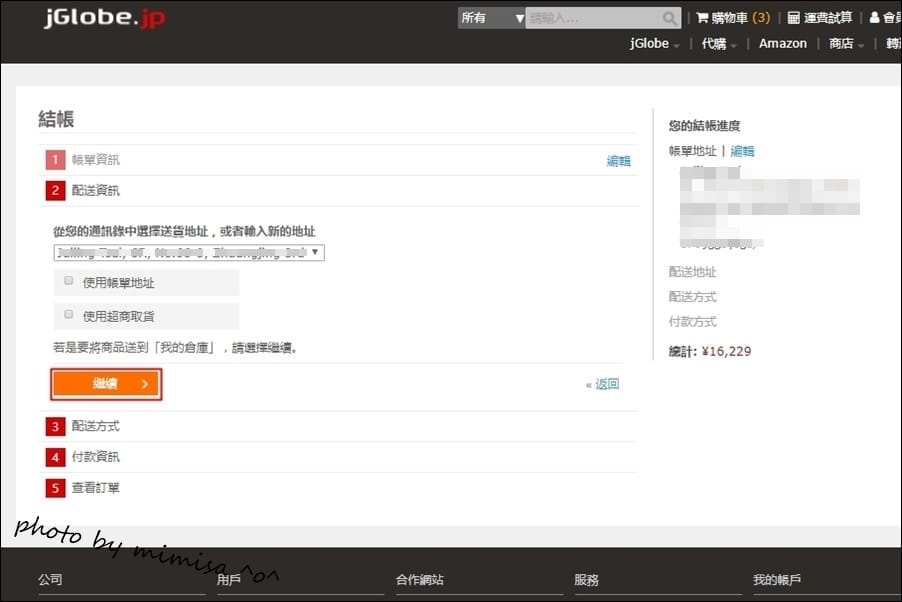The width and height of the screenshot is (902, 602).
Task: Click the red step 1 帳單資訊 badge
Action: pos(55,159)
